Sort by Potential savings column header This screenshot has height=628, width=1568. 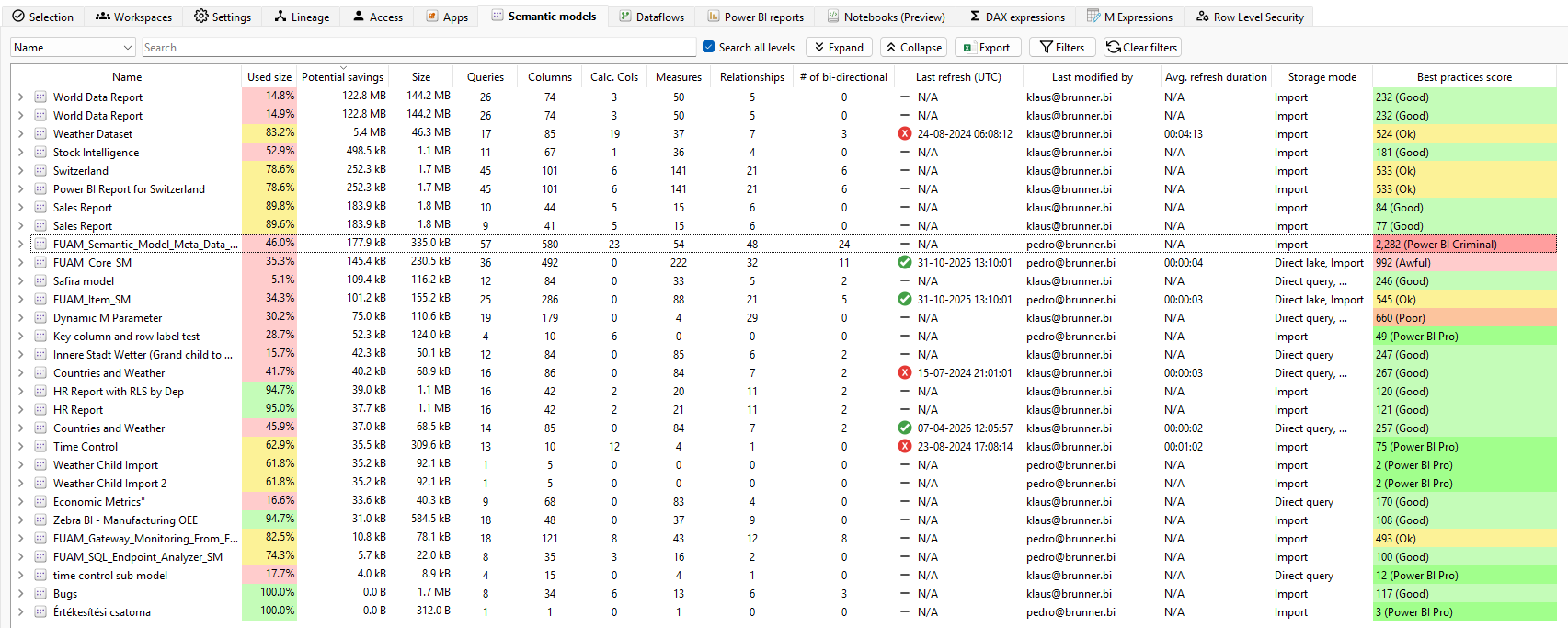pos(342,77)
